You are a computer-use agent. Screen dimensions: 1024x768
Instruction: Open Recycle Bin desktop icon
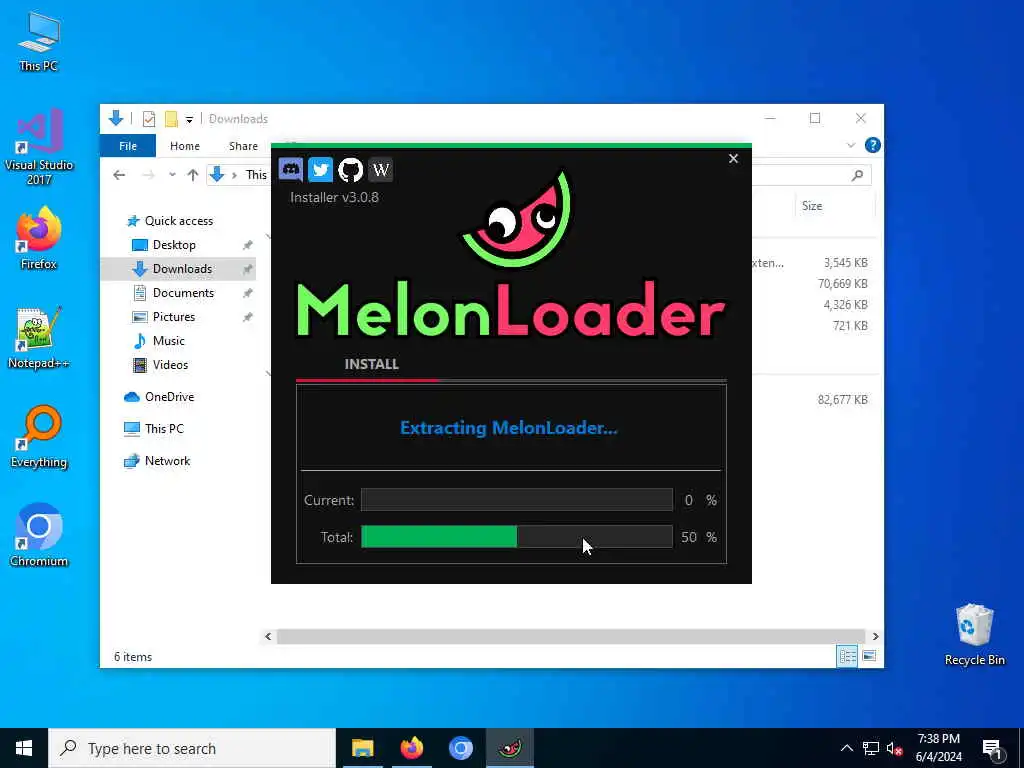974,635
